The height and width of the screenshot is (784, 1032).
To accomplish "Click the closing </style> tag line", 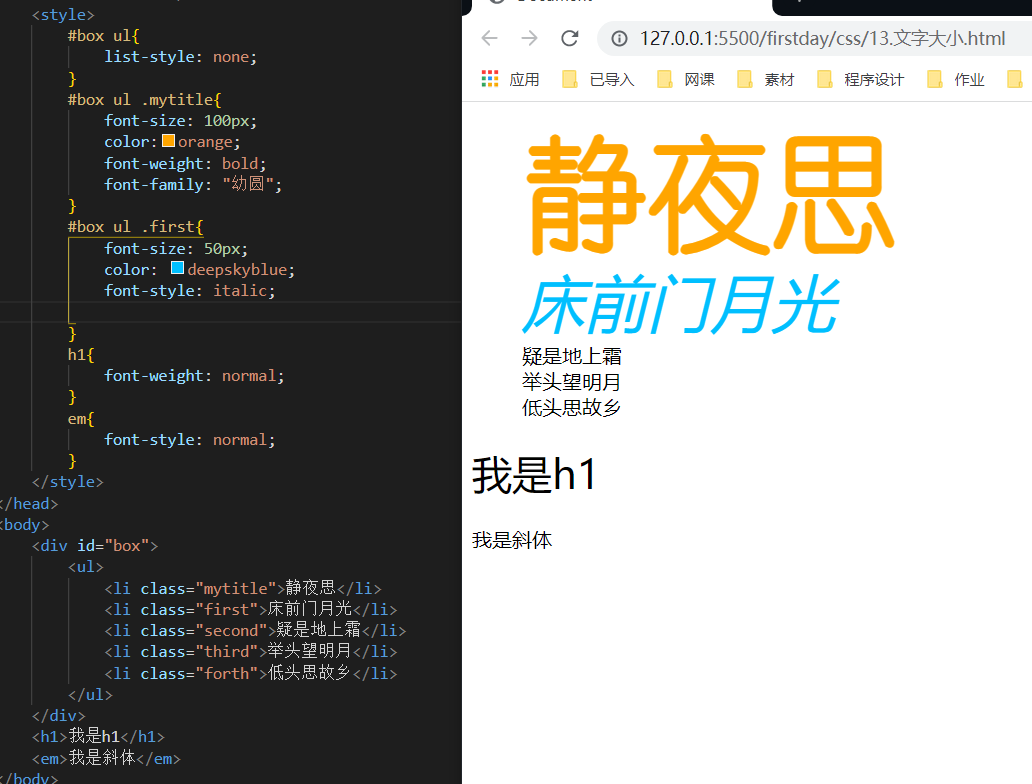I will (68, 481).
